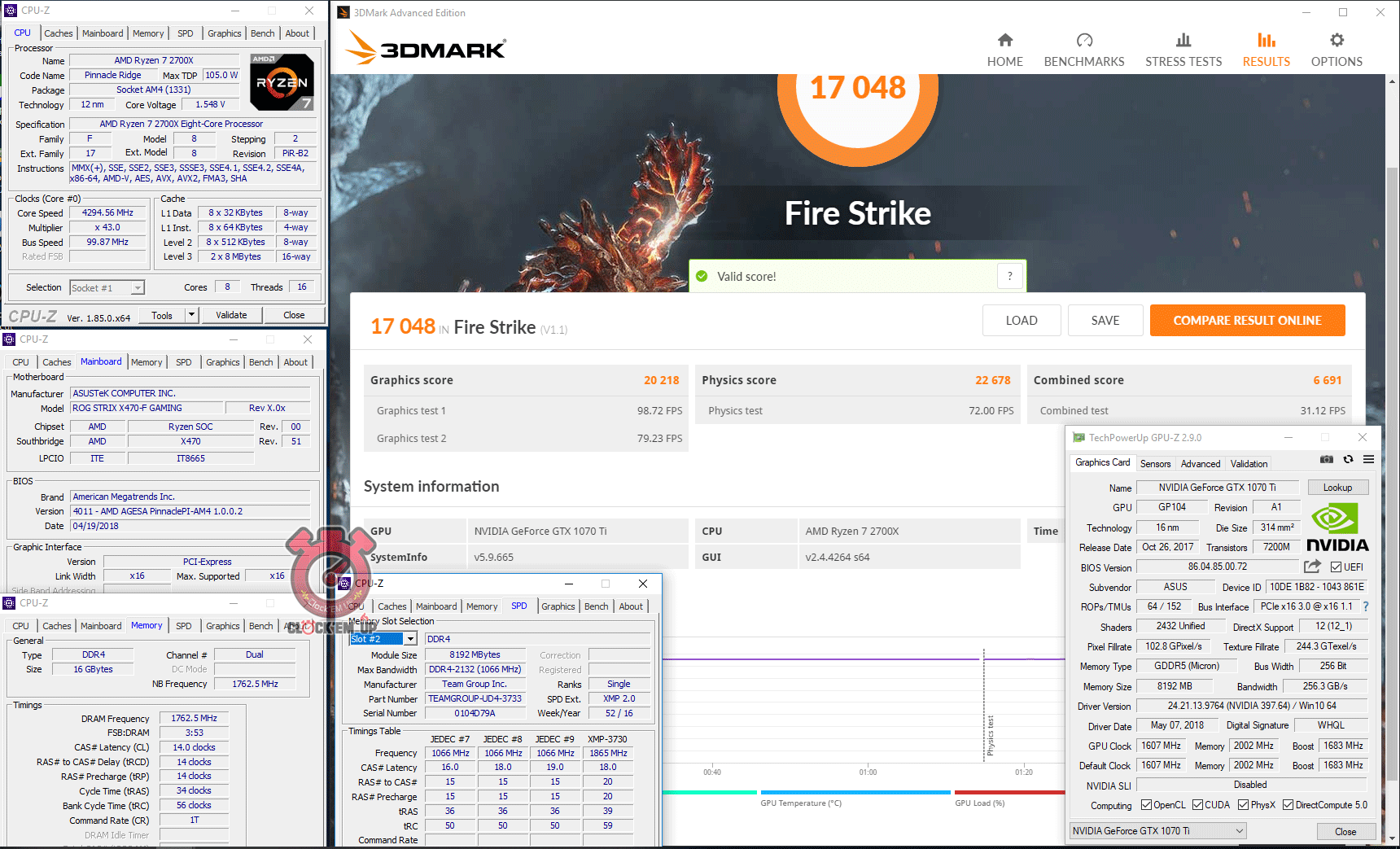
Task: Open GPU-Z hamburger menu
Action: [1369, 460]
